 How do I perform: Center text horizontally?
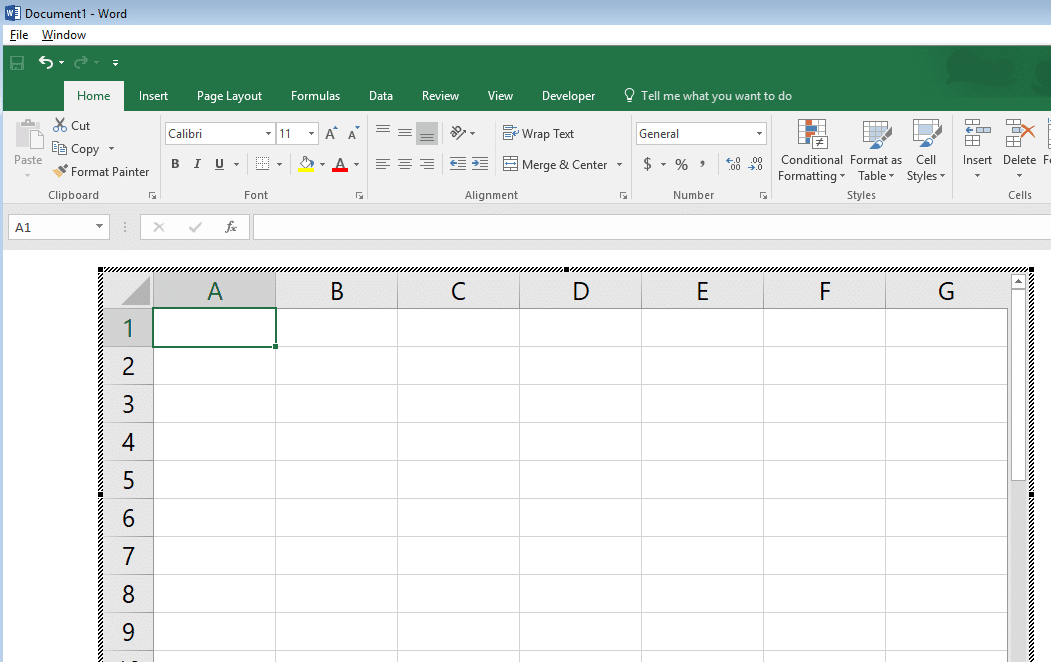click(405, 164)
